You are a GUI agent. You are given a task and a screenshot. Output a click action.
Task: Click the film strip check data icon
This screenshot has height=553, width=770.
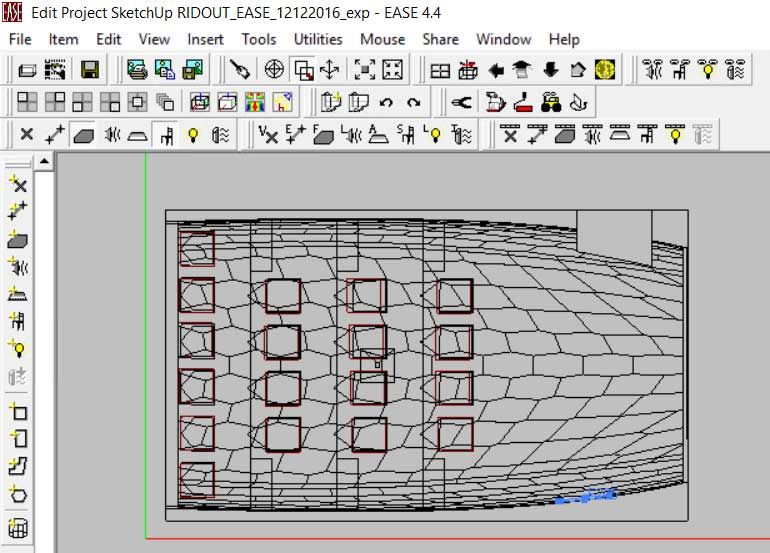tap(55, 70)
